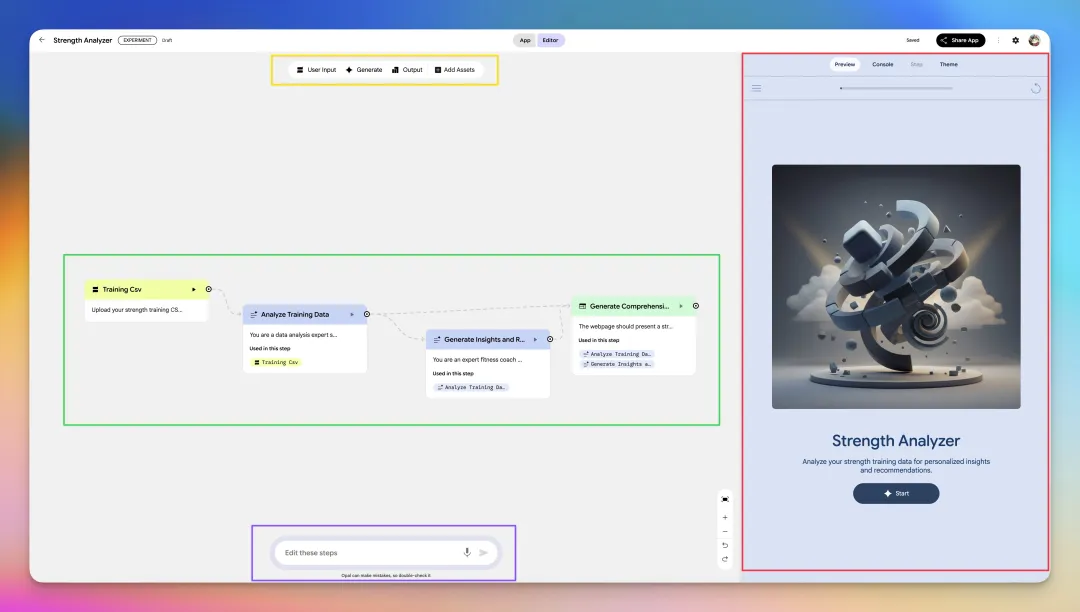Switch to the App view toggle
Screen dimensions: 1080x612
click(x=525, y=40)
